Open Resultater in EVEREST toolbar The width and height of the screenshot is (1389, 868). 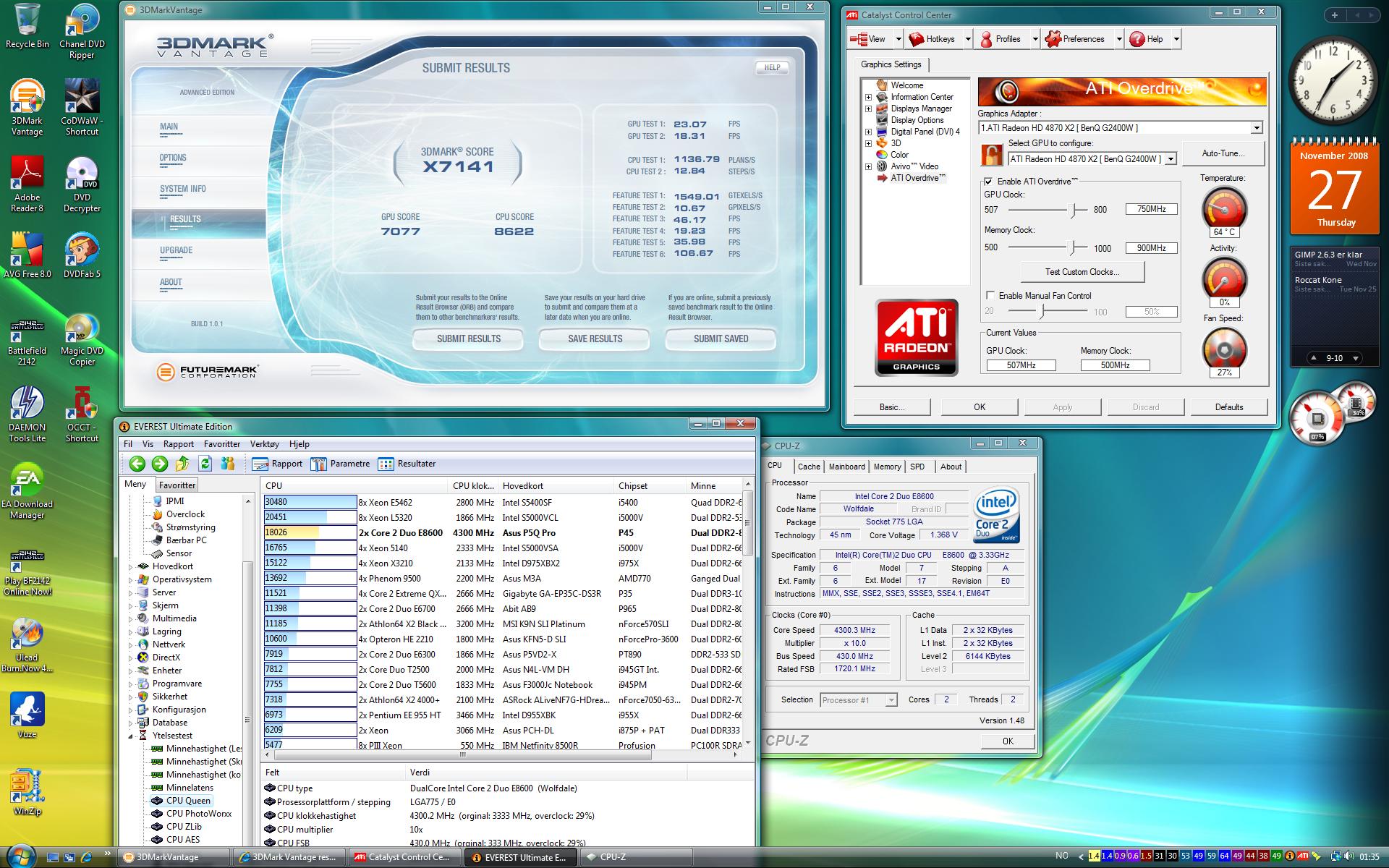coord(407,464)
